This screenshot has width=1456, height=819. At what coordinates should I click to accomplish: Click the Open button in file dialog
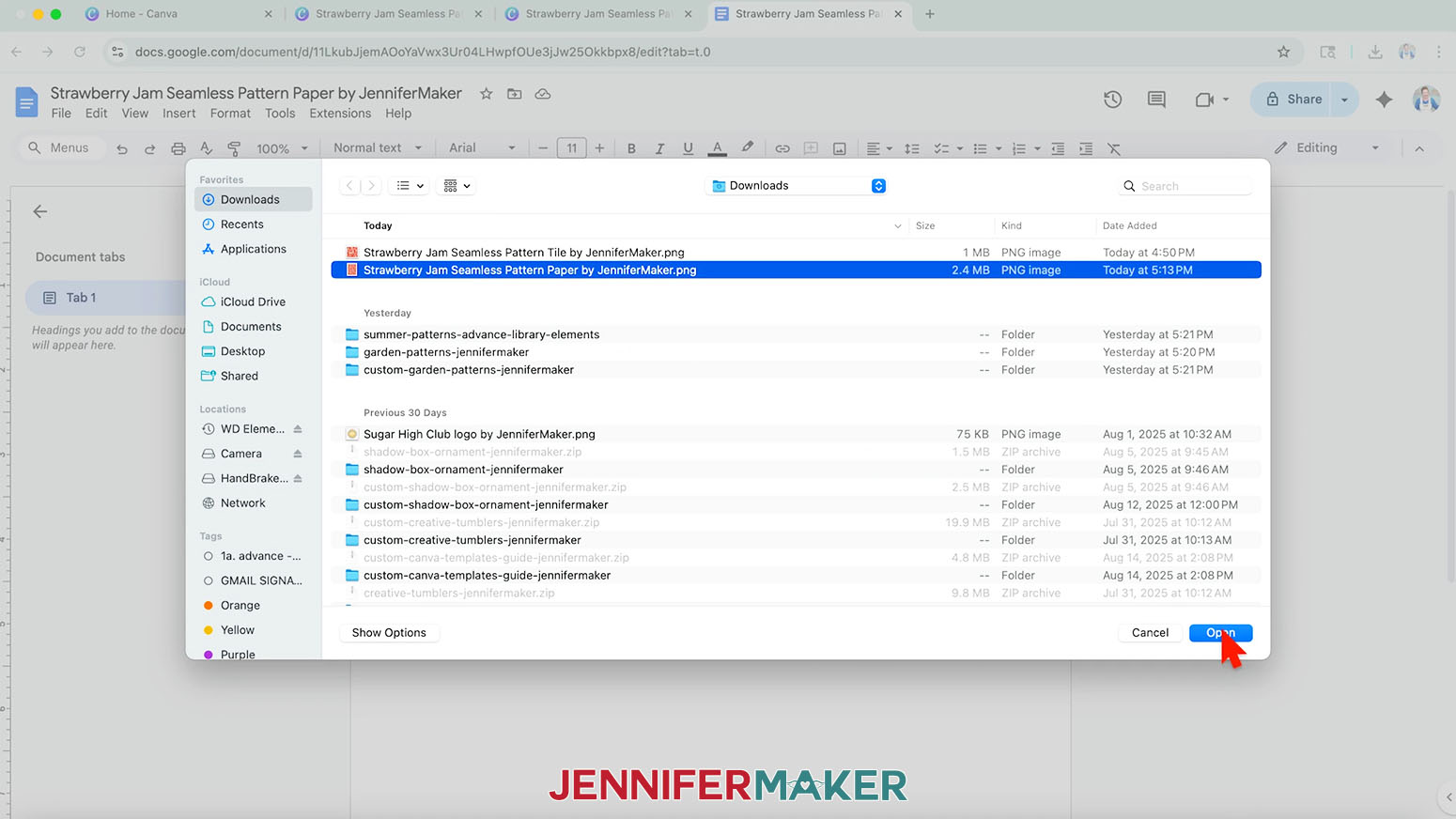pos(1220,633)
